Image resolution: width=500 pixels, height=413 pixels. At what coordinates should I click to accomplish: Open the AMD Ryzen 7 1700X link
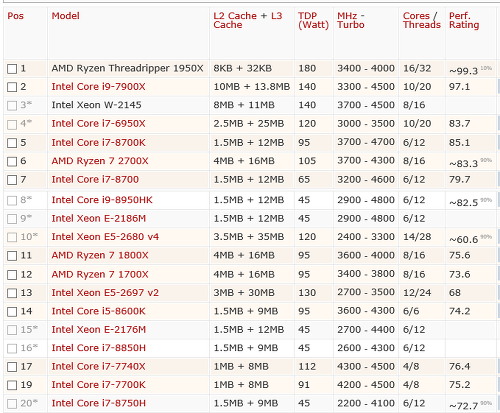click(x=100, y=275)
